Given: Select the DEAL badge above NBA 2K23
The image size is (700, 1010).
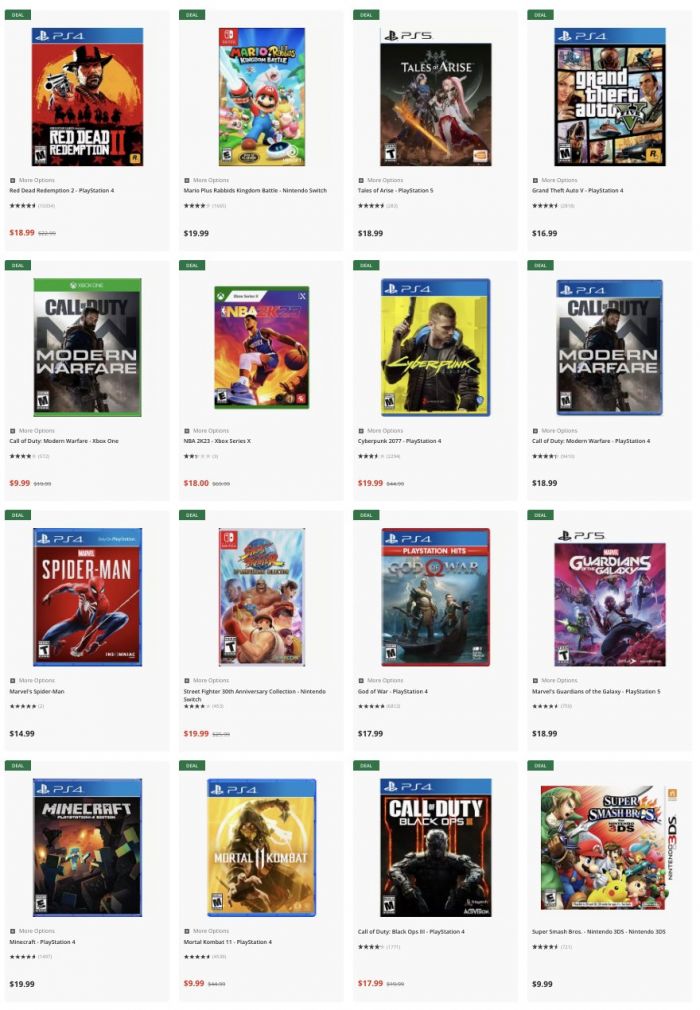Looking at the screenshot, I should 192,265.
